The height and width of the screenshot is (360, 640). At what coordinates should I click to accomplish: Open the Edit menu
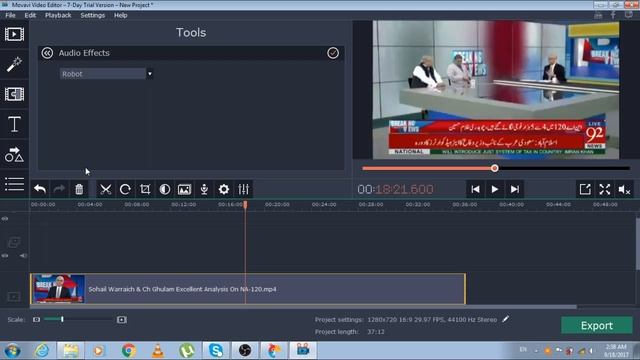pyautogui.click(x=30, y=15)
